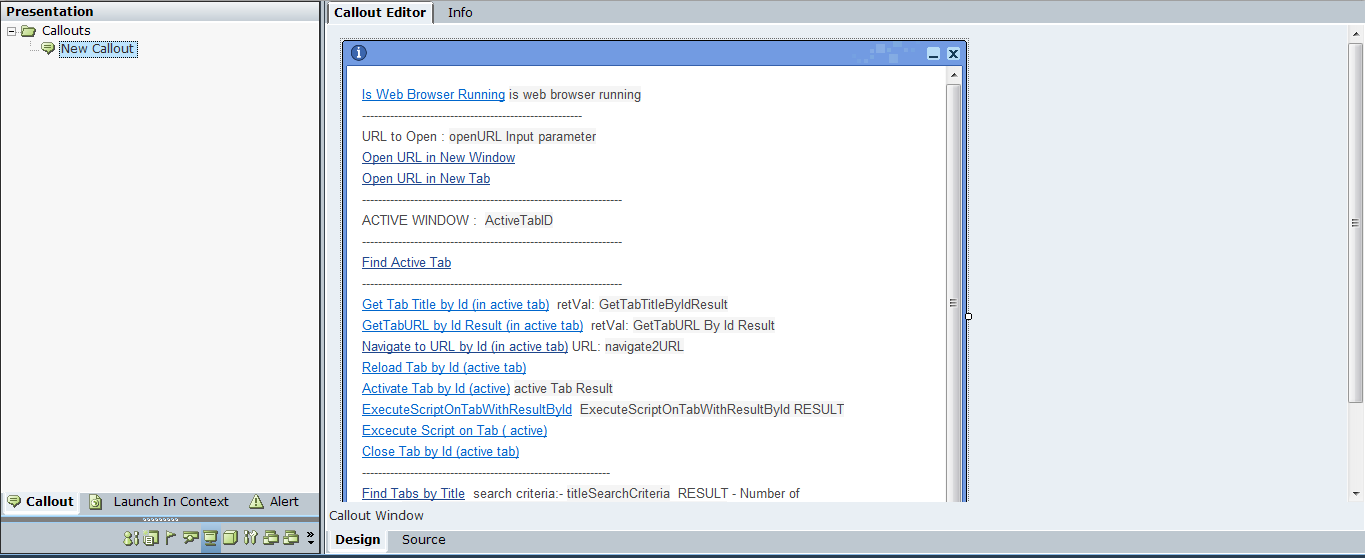The height and width of the screenshot is (558, 1365).
Task: Click the Open URL in New Tab link
Action: coord(426,179)
